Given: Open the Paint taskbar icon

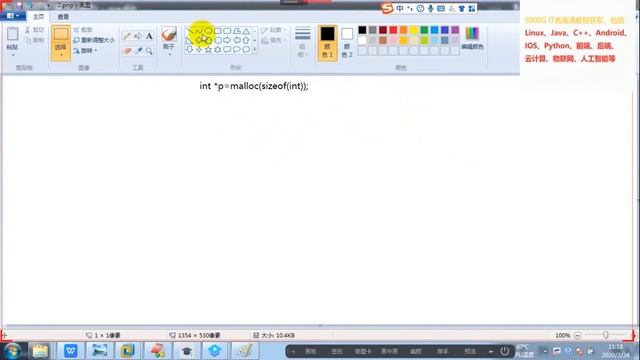Looking at the screenshot, I should coord(245,351).
